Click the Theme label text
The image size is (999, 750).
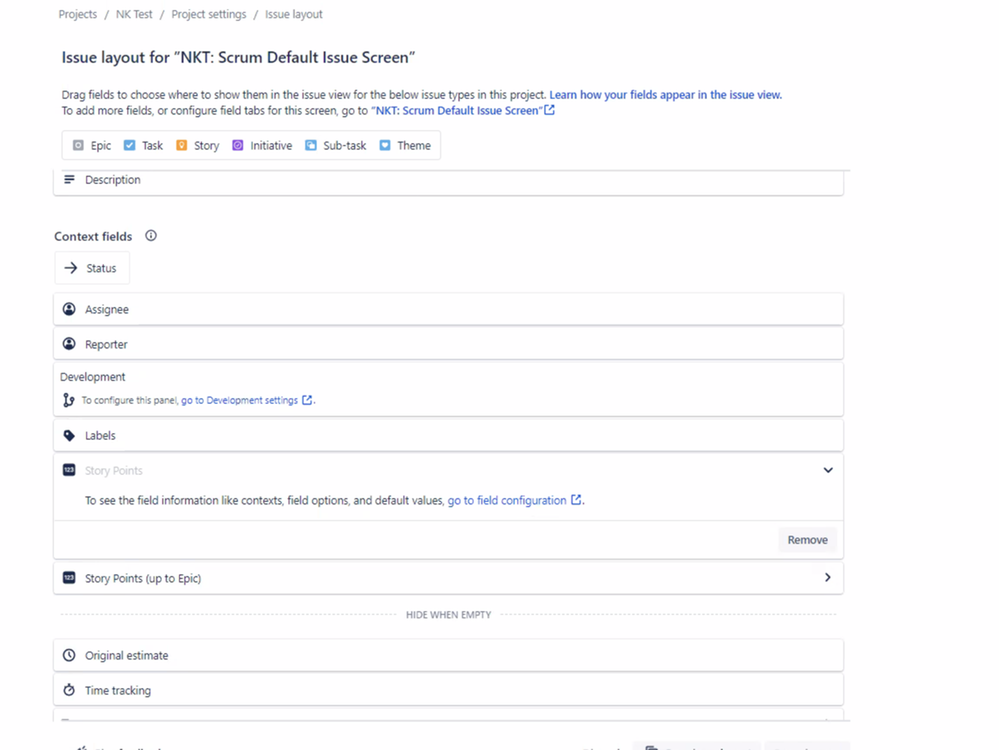click(x=414, y=145)
